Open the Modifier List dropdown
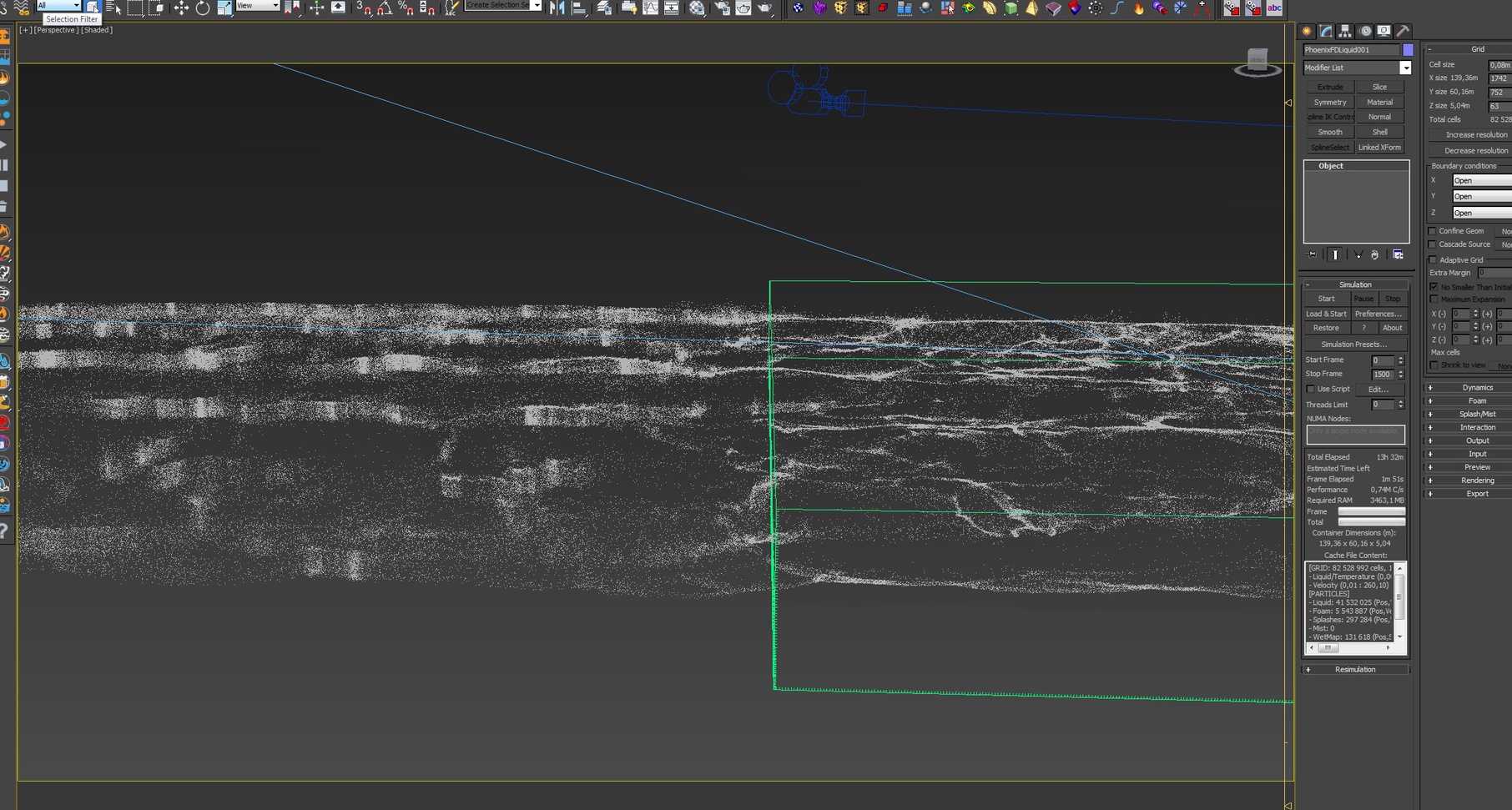Viewport: 1512px width, 810px height. [1357, 68]
